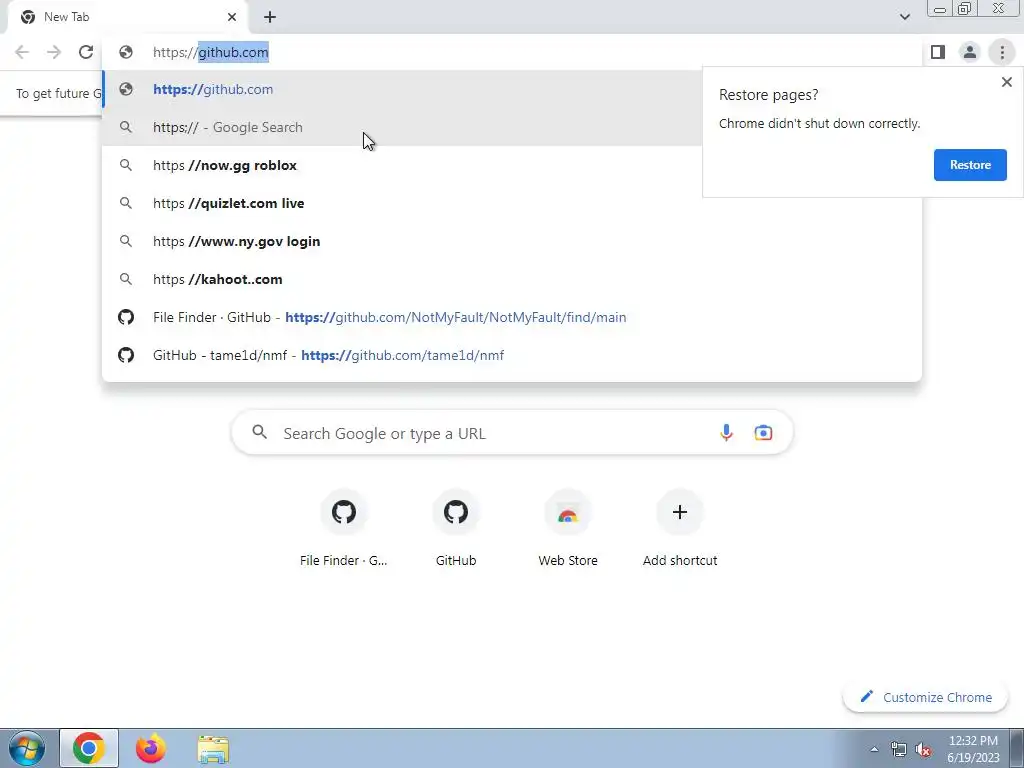The width and height of the screenshot is (1024, 768).
Task: Reload the page with refresh icon
Action: (86, 52)
